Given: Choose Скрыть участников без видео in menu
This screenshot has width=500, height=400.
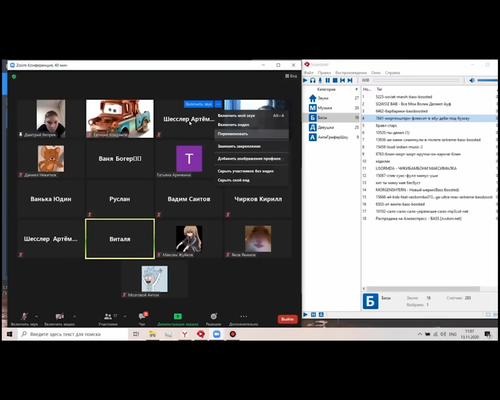Looking at the screenshot, I should (x=252, y=171).
